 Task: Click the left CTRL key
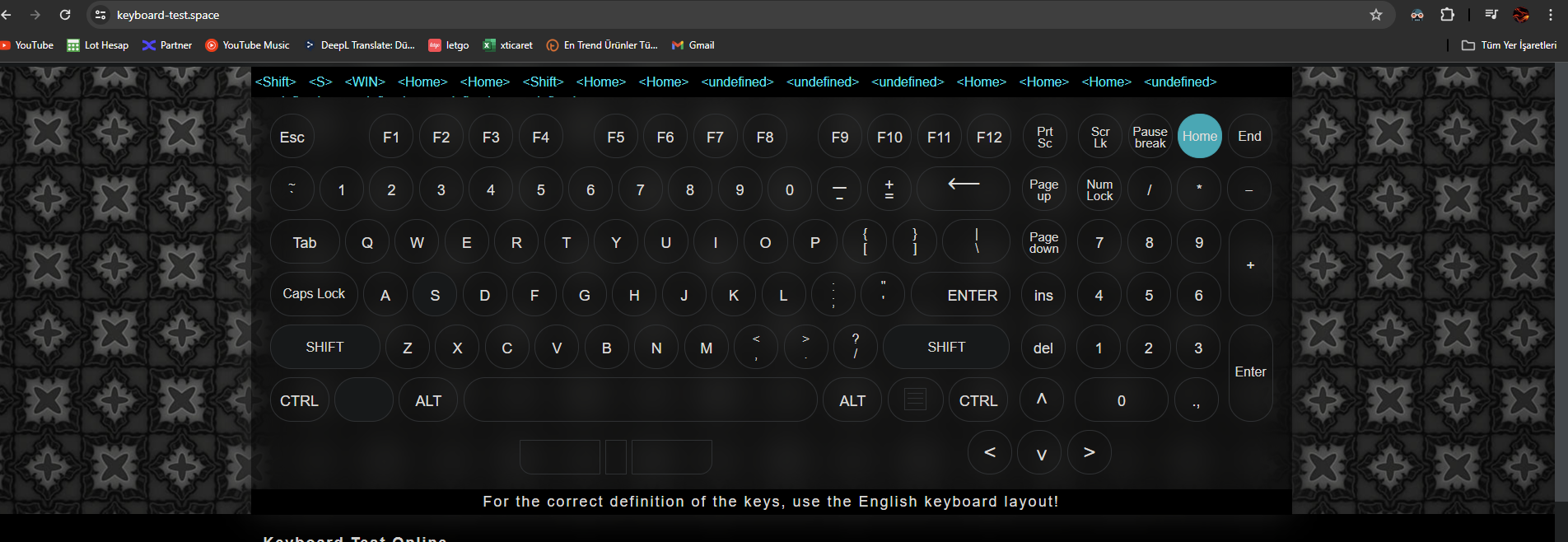click(x=300, y=400)
